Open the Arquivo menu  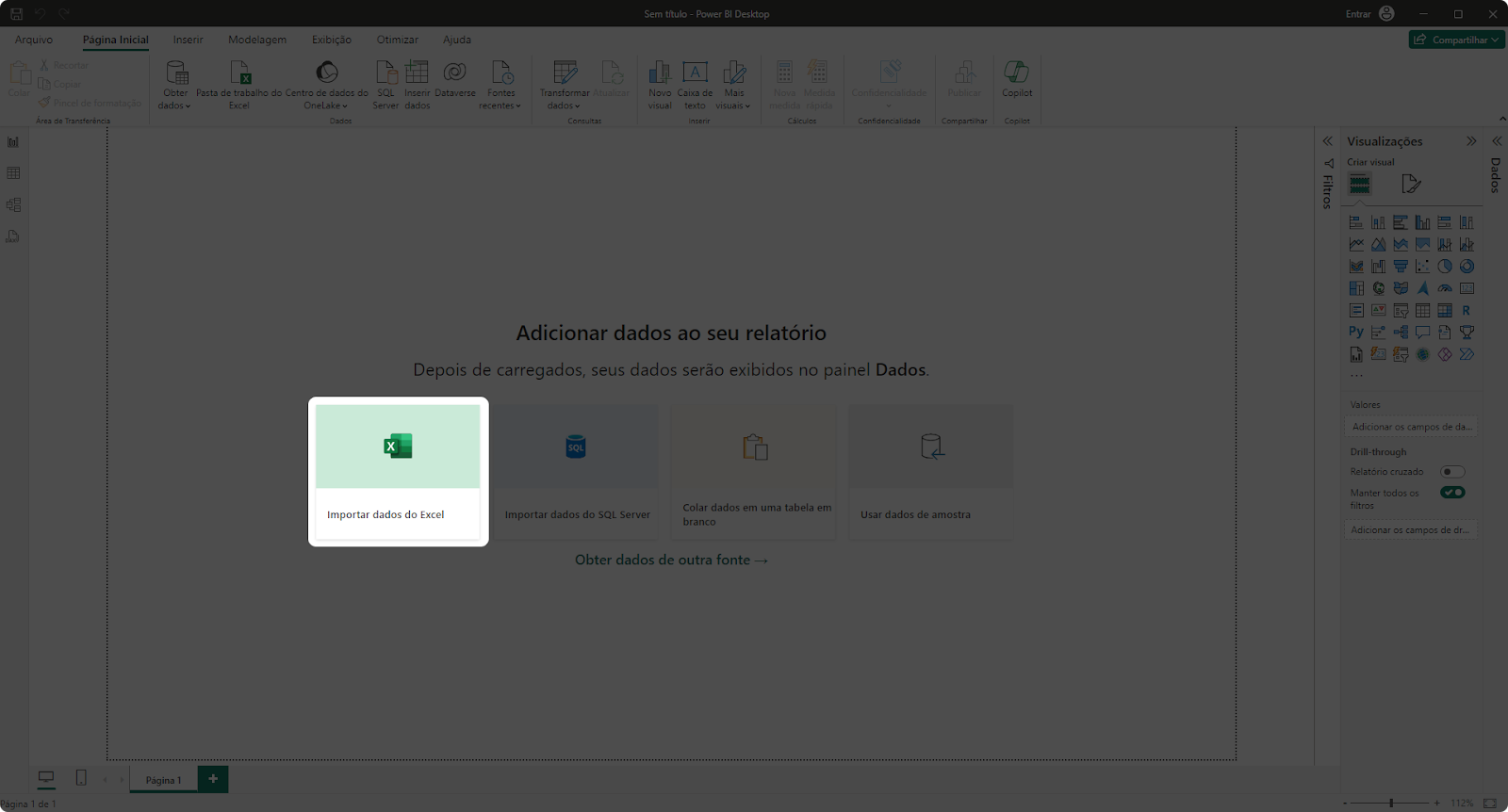click(x=34, y=40)
